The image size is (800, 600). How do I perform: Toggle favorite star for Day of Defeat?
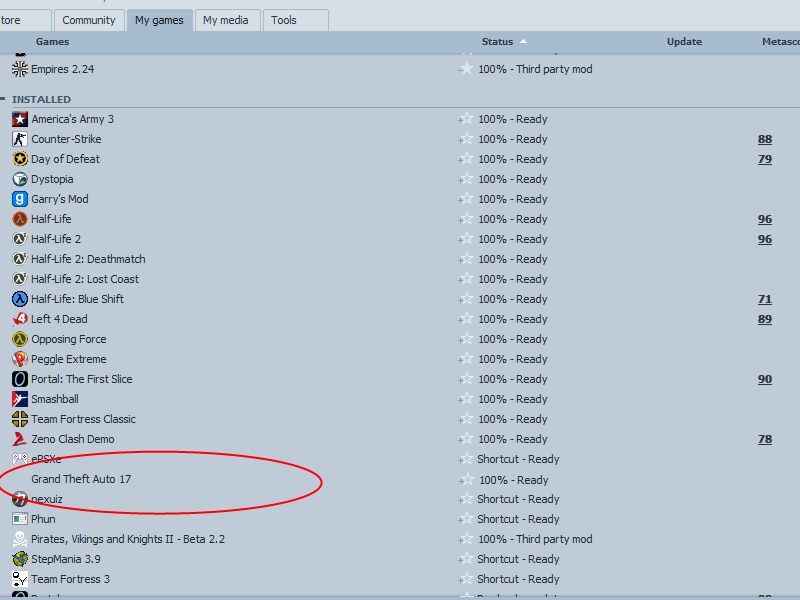465,159
